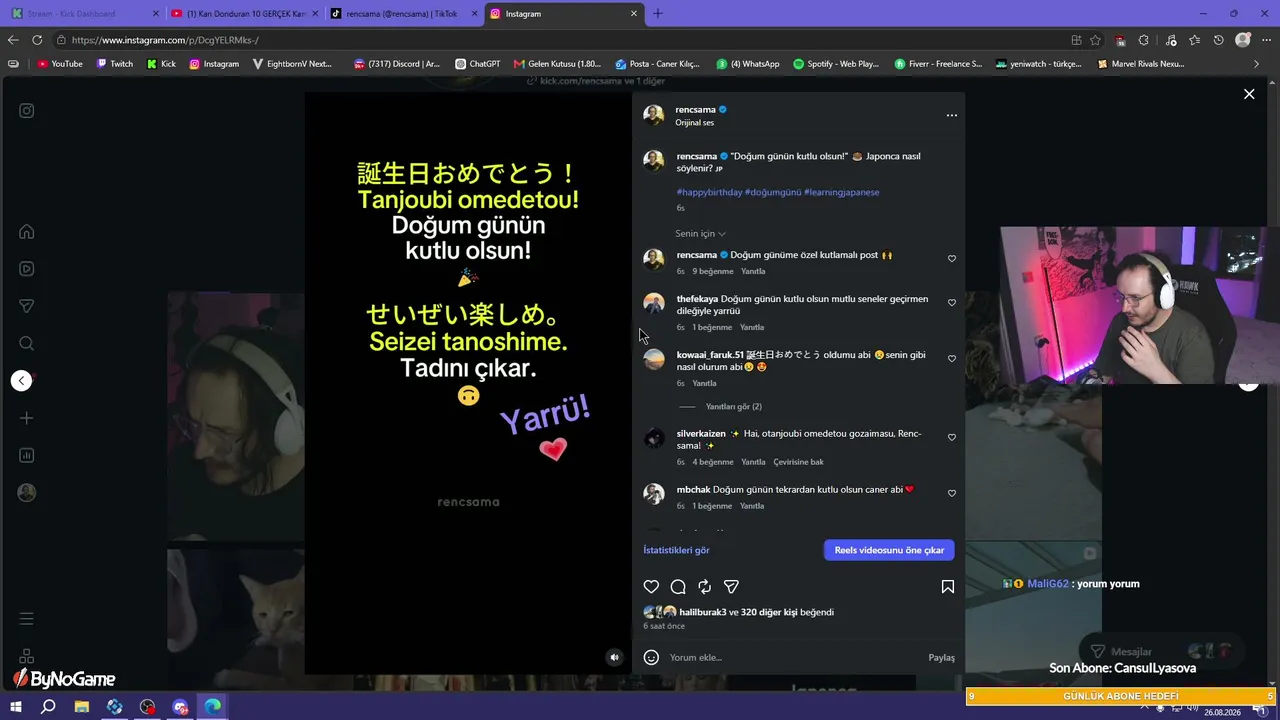Switch to the 'Stream - Kick Dashboard' tab
This screenshot has height=720, width=1280.
click(x=86, y=14)
